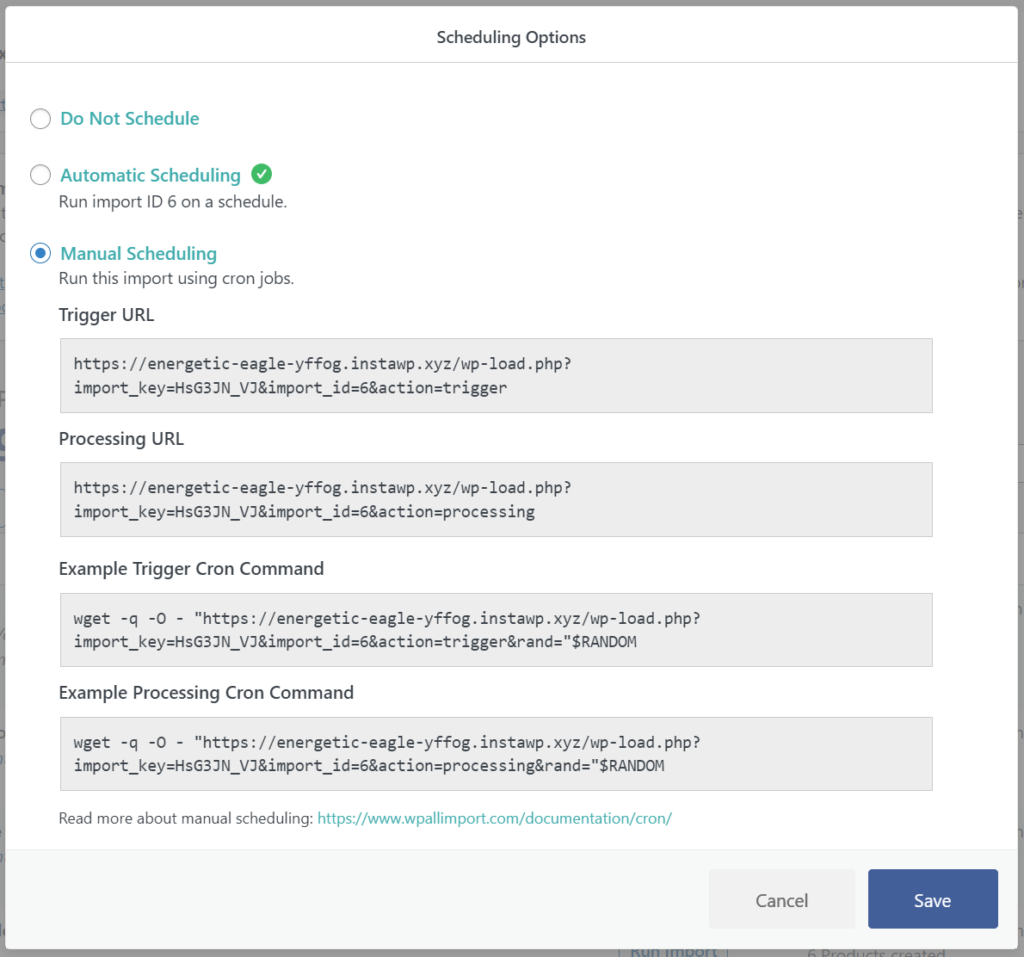The height and width of the screenshot is (957, 1024).
Task: Save the scheduling options
Action: click(x=933, y=900)
